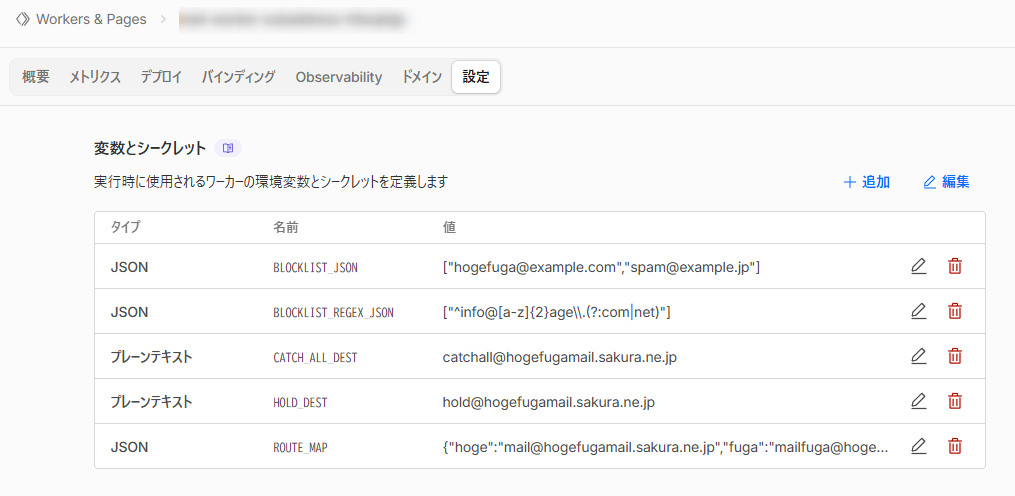Screen dimensions: 1015x496
Task: Click the JSON type cell for BLOCKLIST_JSON
Action: tap(129, 267)
